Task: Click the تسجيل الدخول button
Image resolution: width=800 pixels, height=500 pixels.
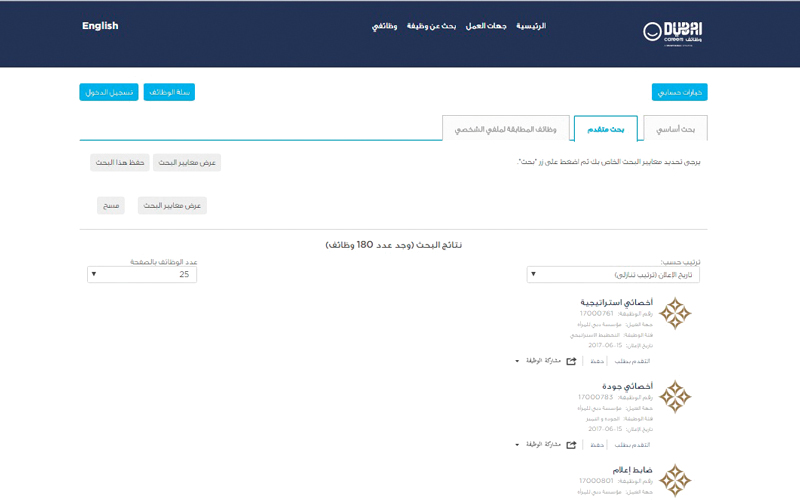Action: 108,92
